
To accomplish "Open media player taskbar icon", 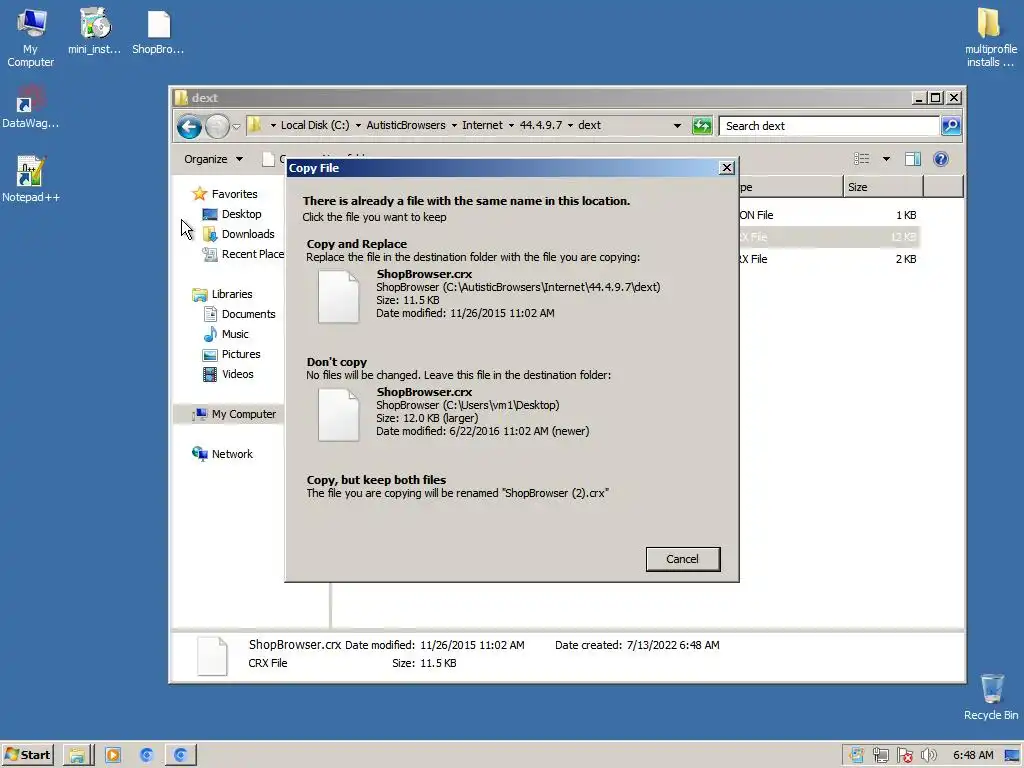I will coord(112,755).
